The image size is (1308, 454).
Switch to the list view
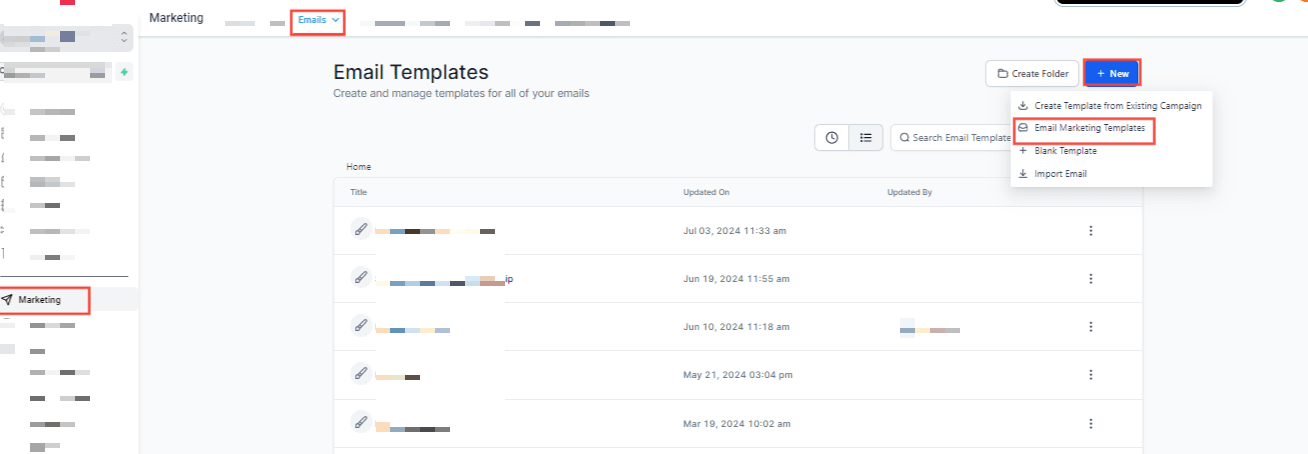[866, 138]
